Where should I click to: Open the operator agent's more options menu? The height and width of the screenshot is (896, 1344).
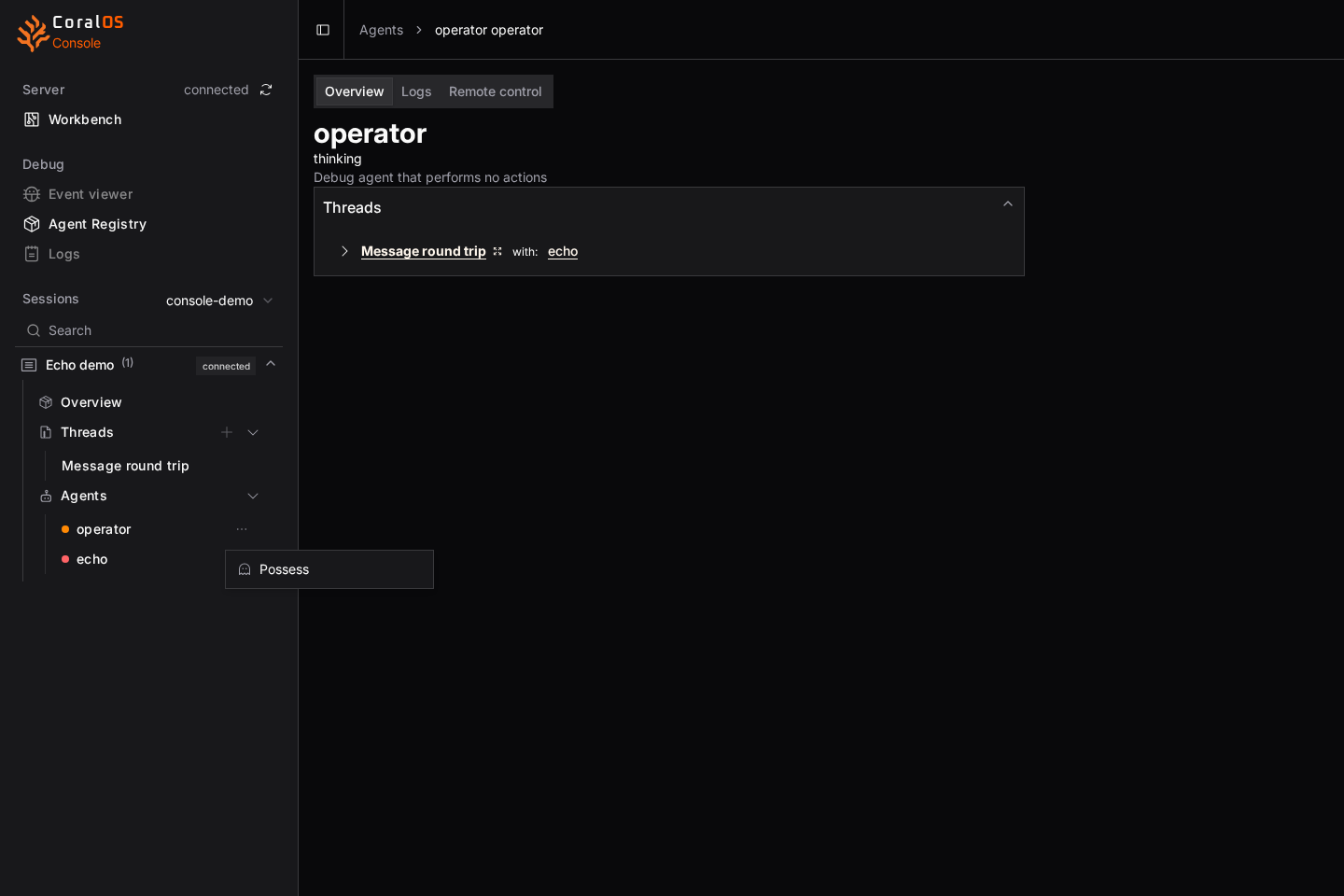[242, 529]
